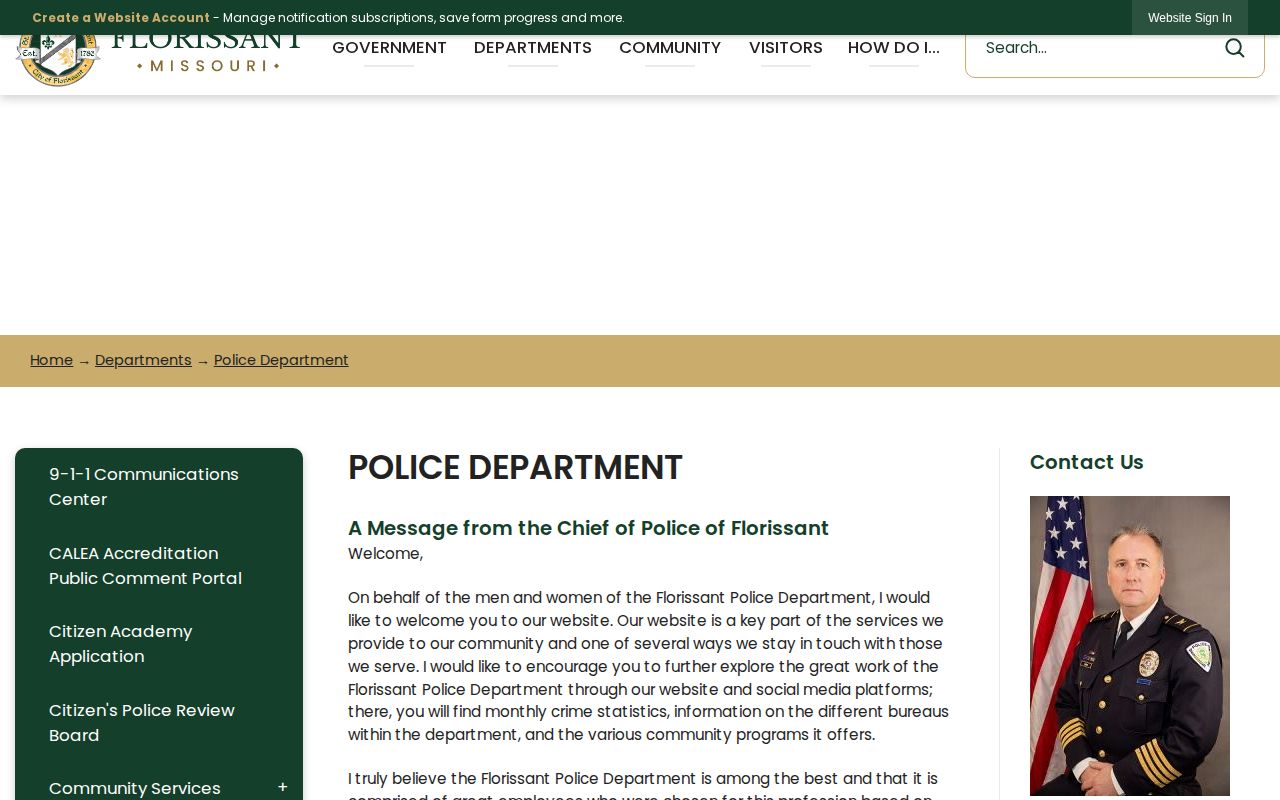The image size is (1280, 800).
Task: Click the Chief of Police message heading
Action: coord(588,528)
